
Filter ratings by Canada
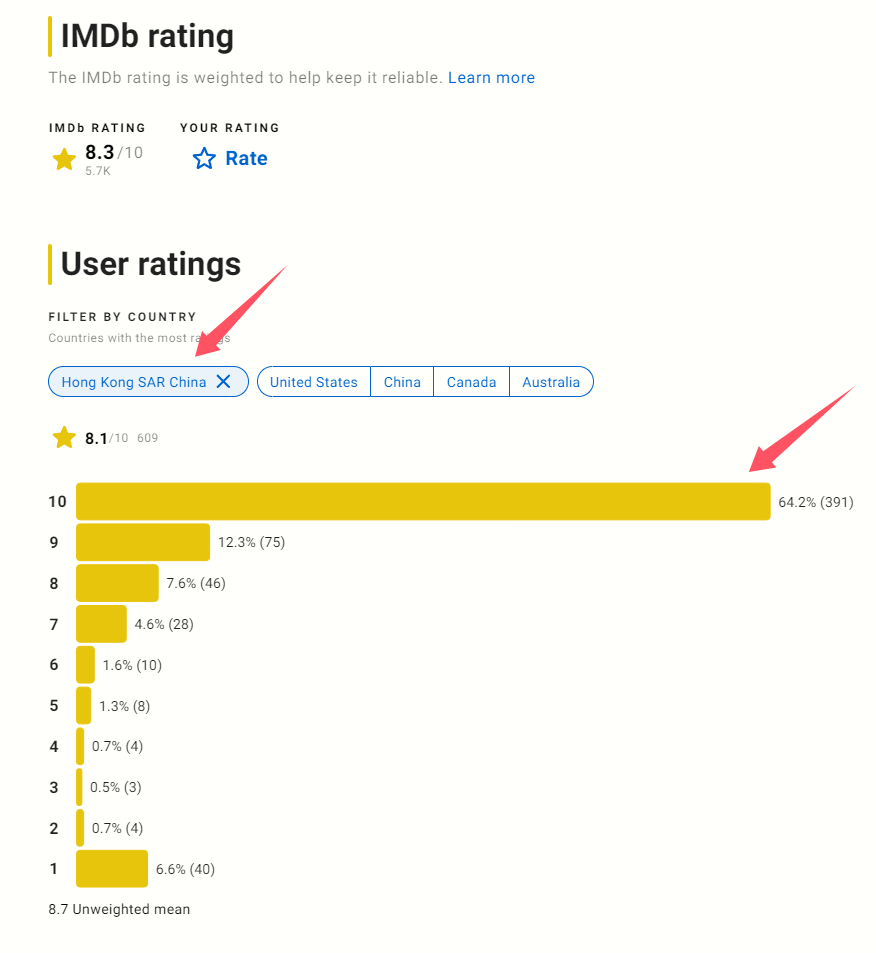click(471, 382)
